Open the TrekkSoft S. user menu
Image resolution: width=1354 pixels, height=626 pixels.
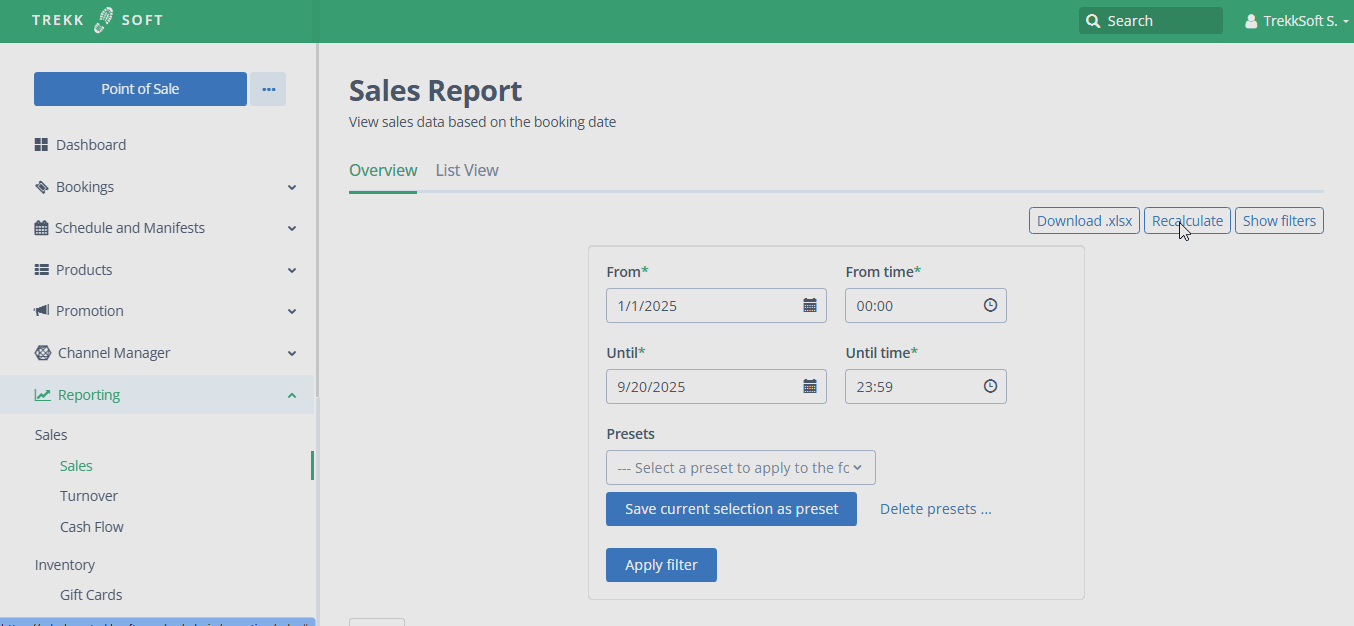click(1298, 21)
